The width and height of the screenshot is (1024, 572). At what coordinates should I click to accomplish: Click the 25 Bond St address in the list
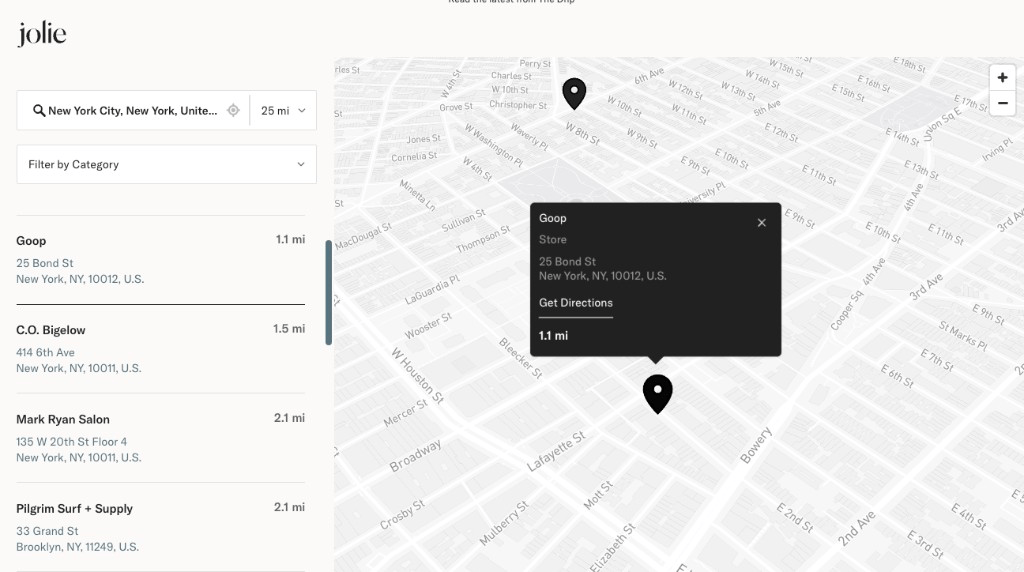[45, 263]
